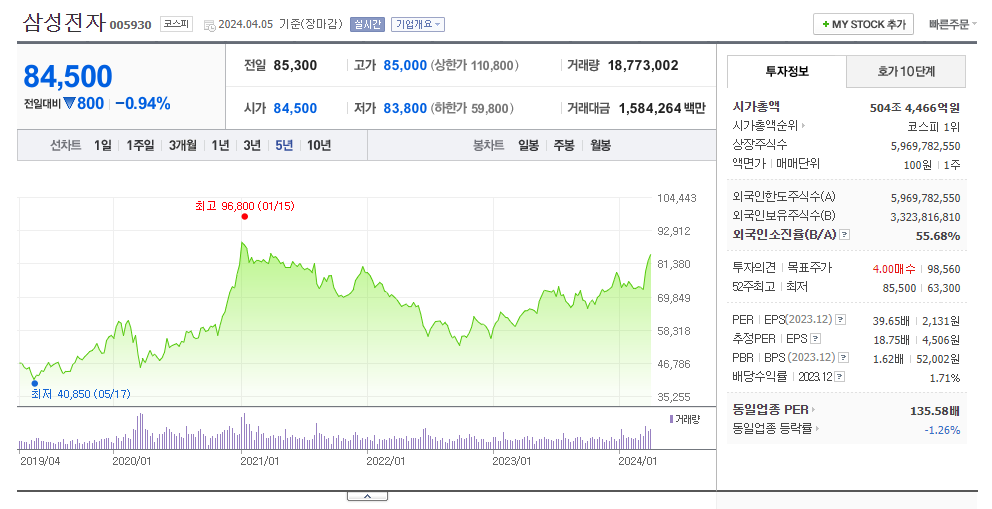Viewport: 992px width, 509px height.
Task: Click the current price 84,500 headline
Action: click(x=68, y=77)
